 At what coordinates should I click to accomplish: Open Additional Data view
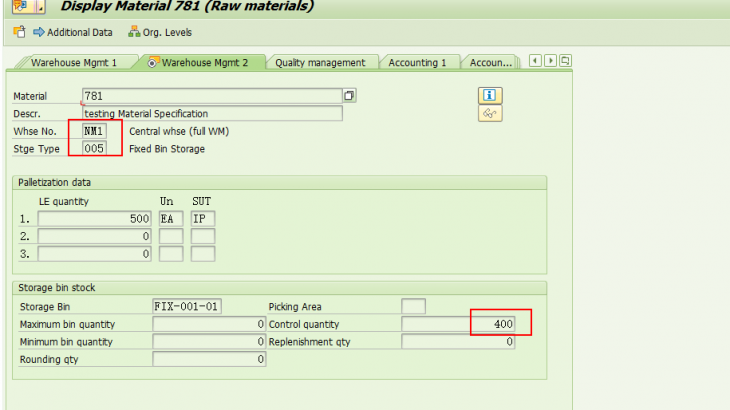tap(72, 32)
